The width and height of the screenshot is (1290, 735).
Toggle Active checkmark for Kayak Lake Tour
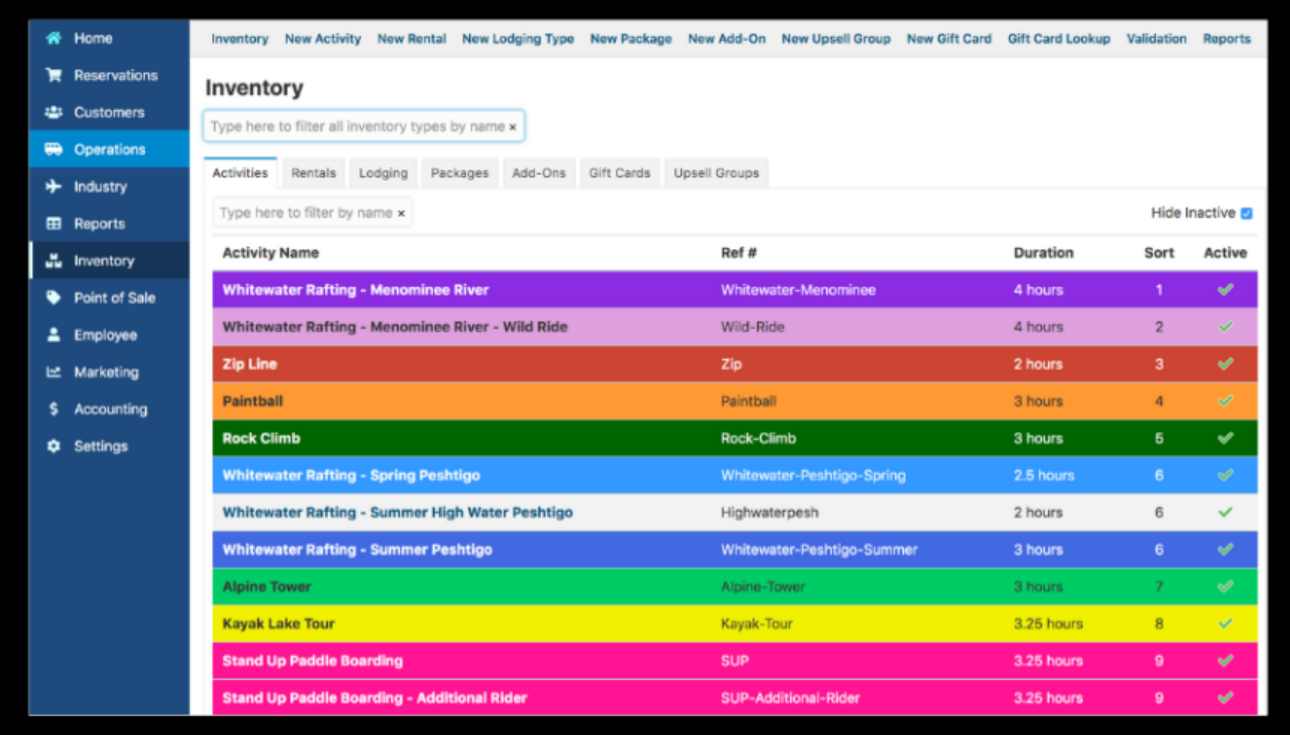tap(1225, 623)
